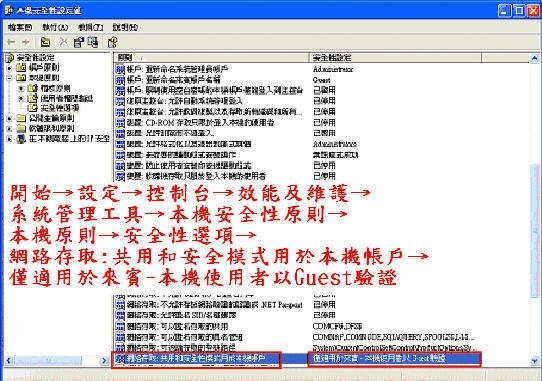Expand the 稽核原則 tree node
Viewport: 542px width, 381px height.
21,88
